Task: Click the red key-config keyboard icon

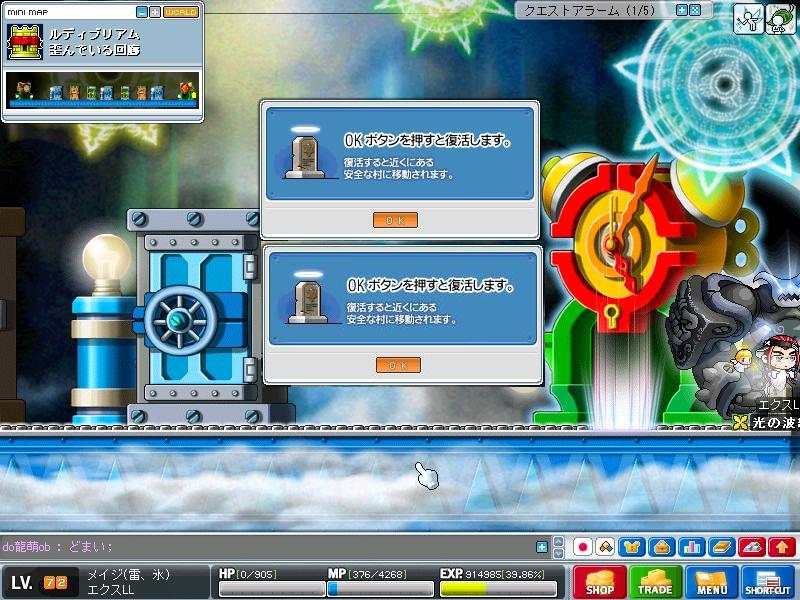Action: (x=752, y=547)
